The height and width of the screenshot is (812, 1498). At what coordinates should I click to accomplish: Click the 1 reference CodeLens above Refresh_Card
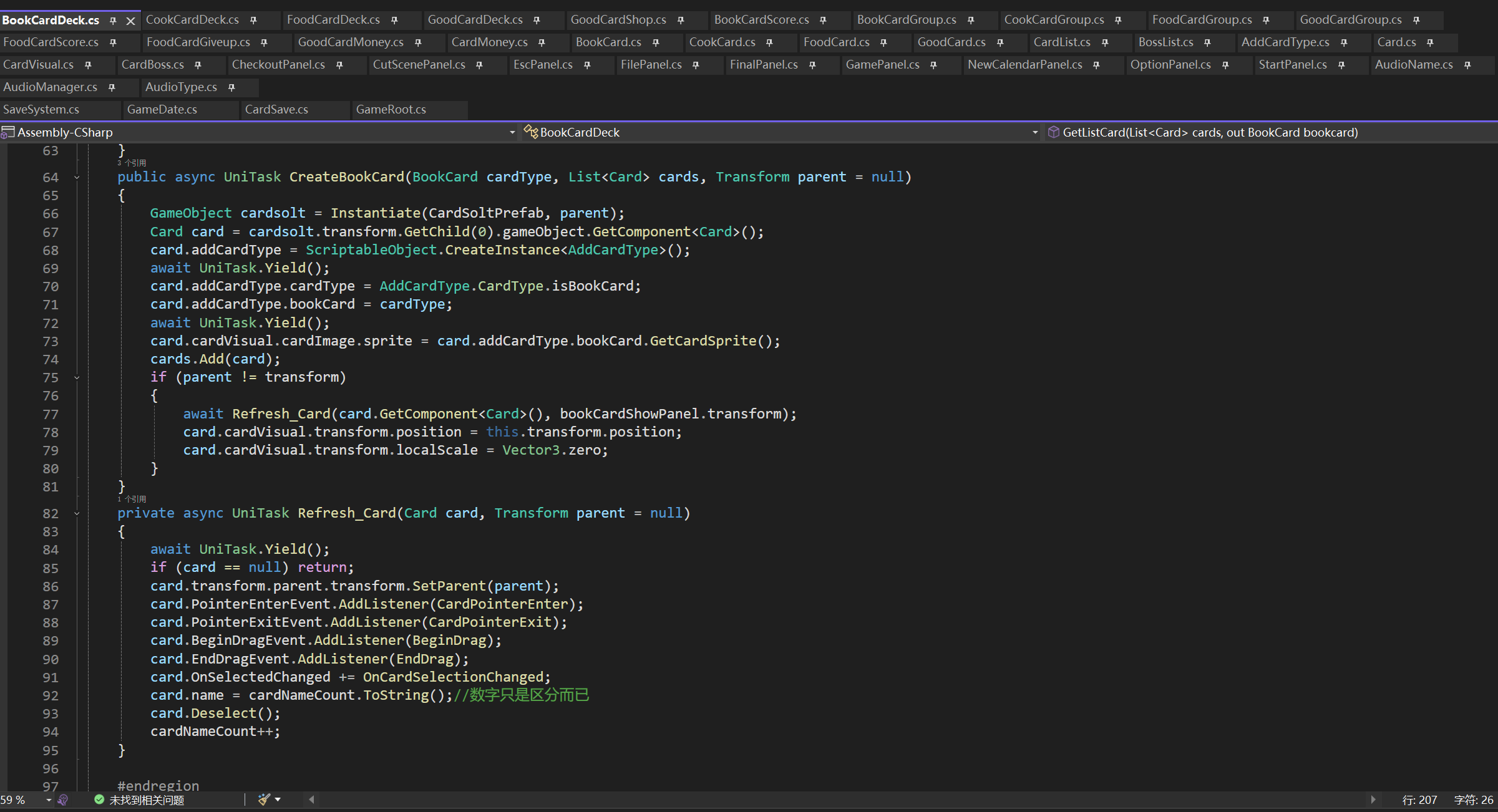[x=132, y=500]
